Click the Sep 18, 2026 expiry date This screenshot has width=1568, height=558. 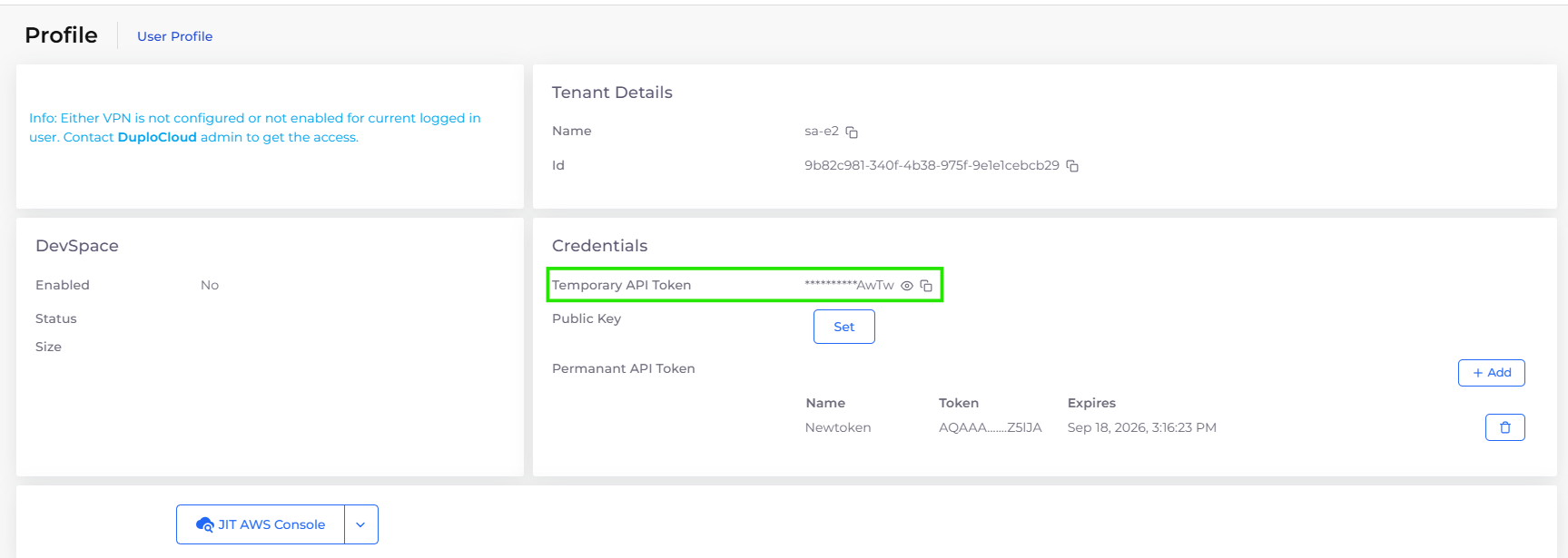coord(1141,427)
